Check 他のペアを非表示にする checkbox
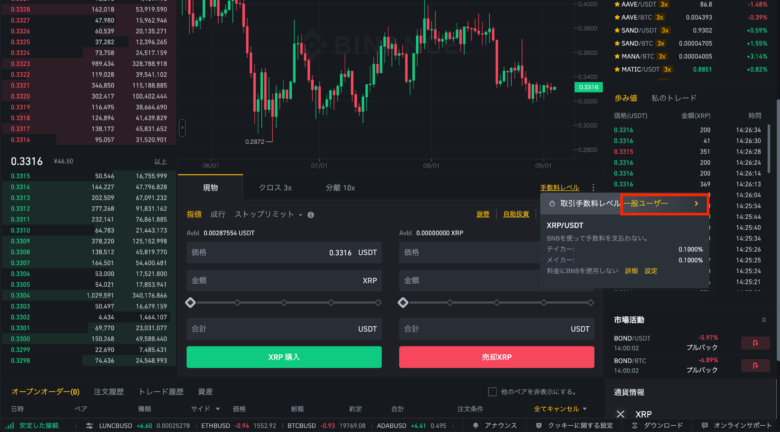This screenshot has width=780, height=432. tap(492, 392)
